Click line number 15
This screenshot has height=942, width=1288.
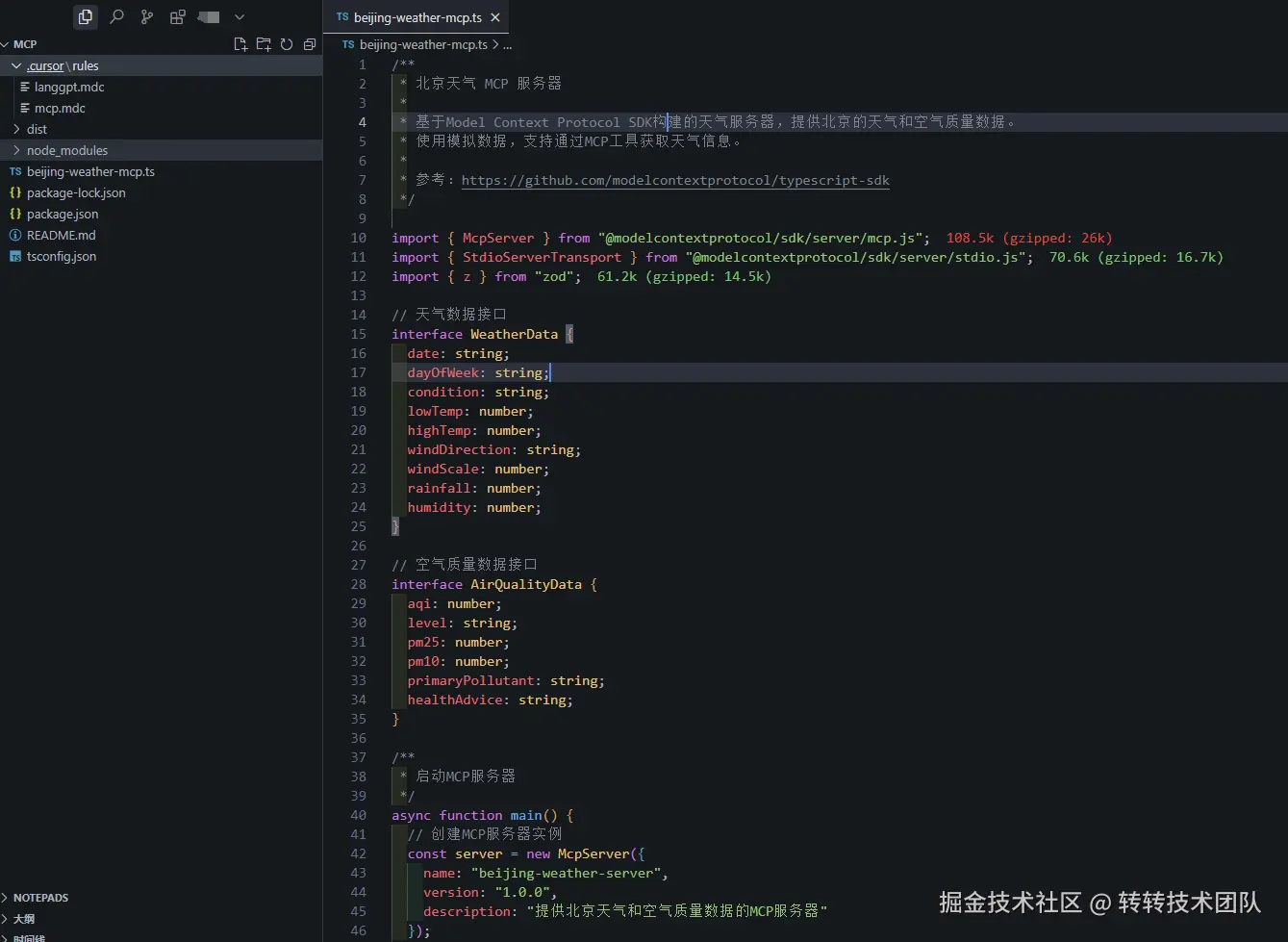[x=358, y=334]
